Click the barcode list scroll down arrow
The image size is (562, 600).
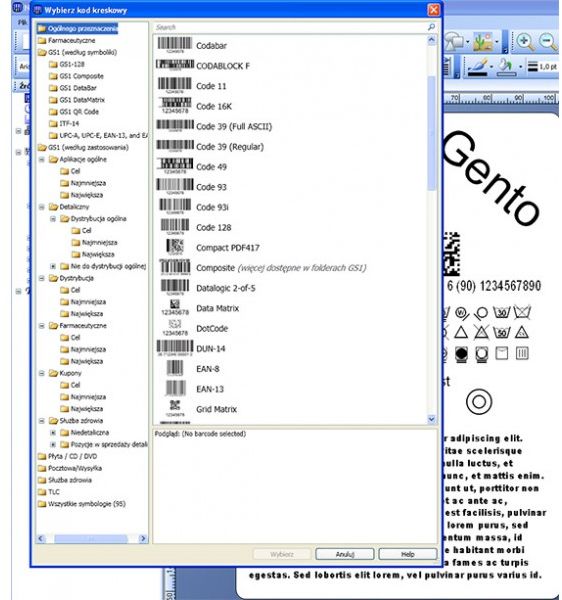[432, 419]
